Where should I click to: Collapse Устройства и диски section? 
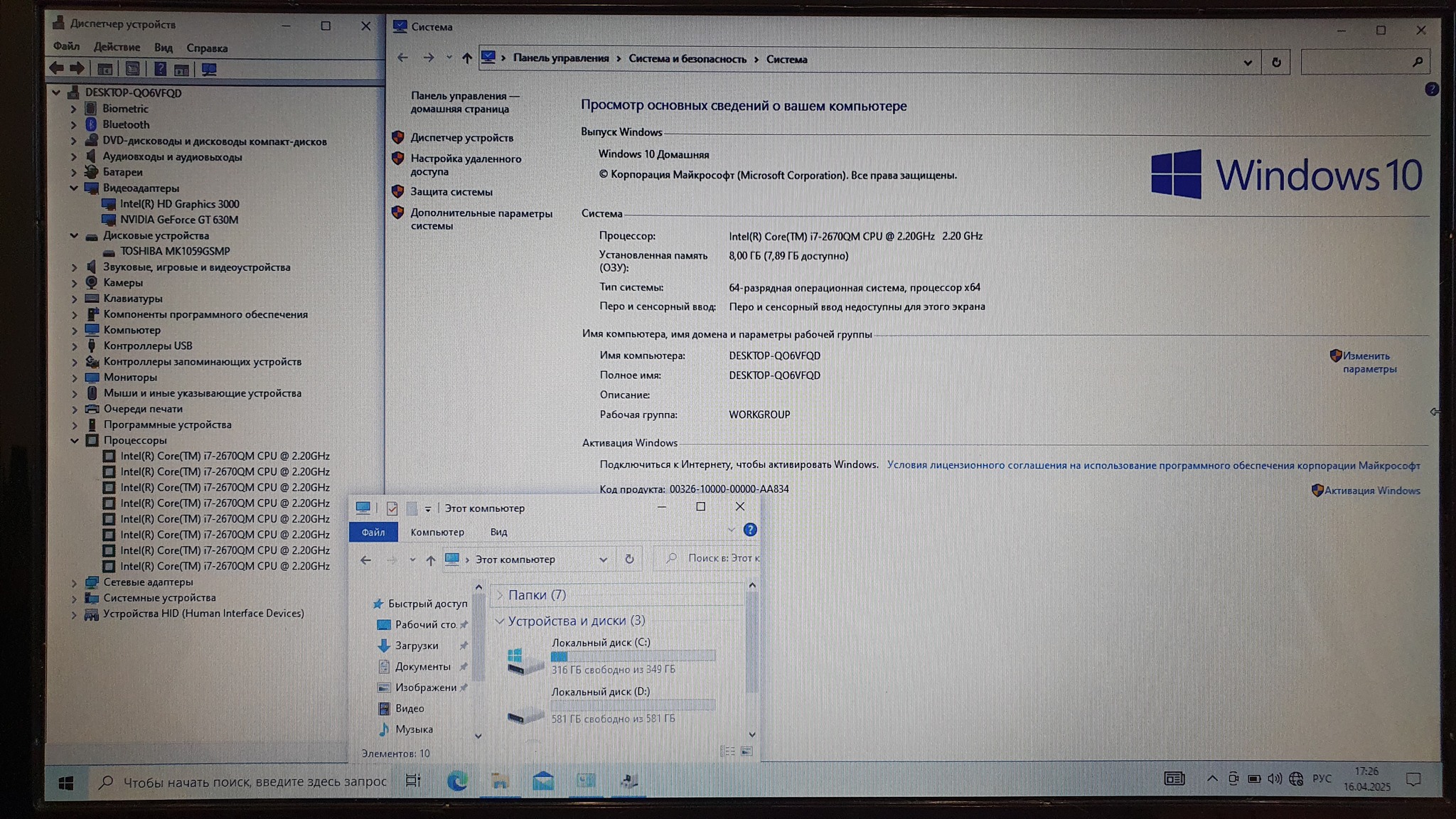point(499,621)
